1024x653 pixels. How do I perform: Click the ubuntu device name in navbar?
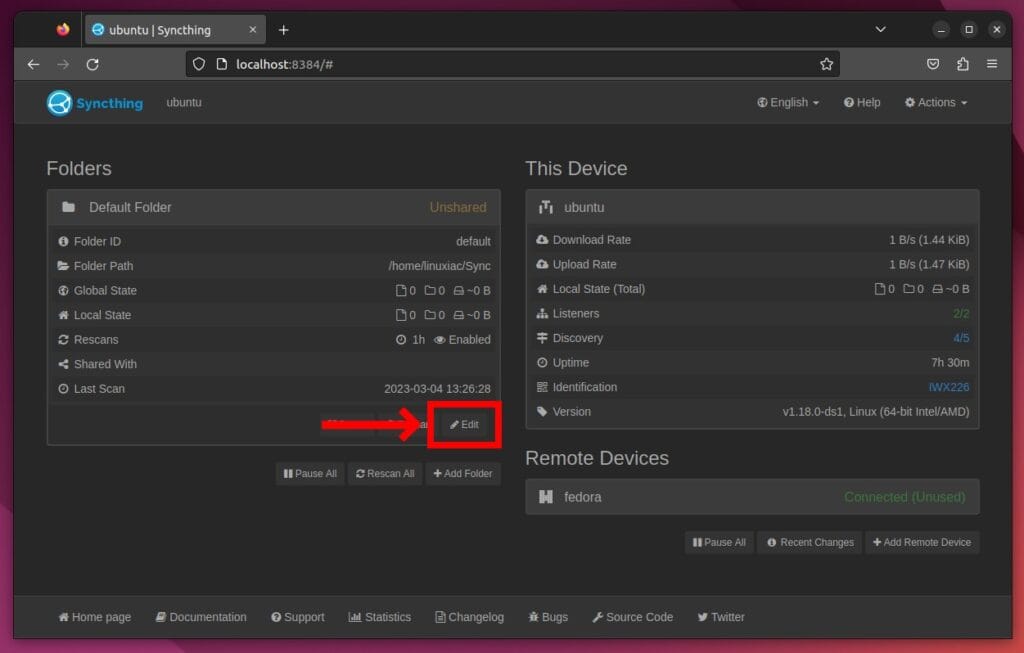click(184, 103)
